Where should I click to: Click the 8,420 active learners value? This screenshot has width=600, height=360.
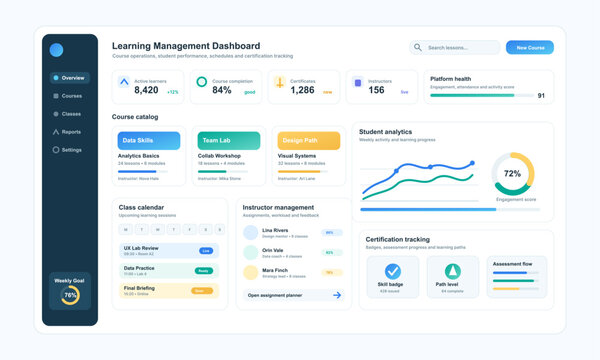click(x=146, y=90)
